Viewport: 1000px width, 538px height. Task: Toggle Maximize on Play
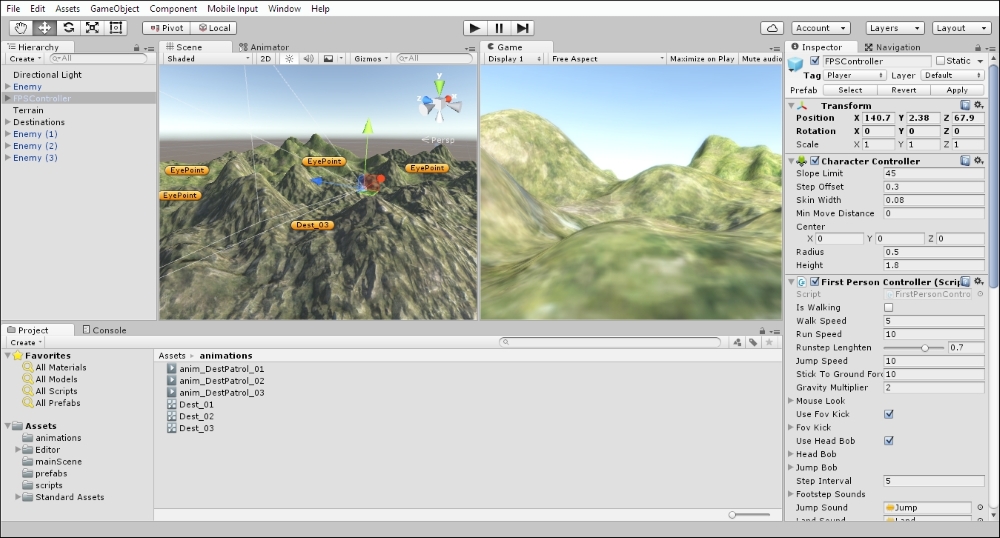tap(702, 59)
